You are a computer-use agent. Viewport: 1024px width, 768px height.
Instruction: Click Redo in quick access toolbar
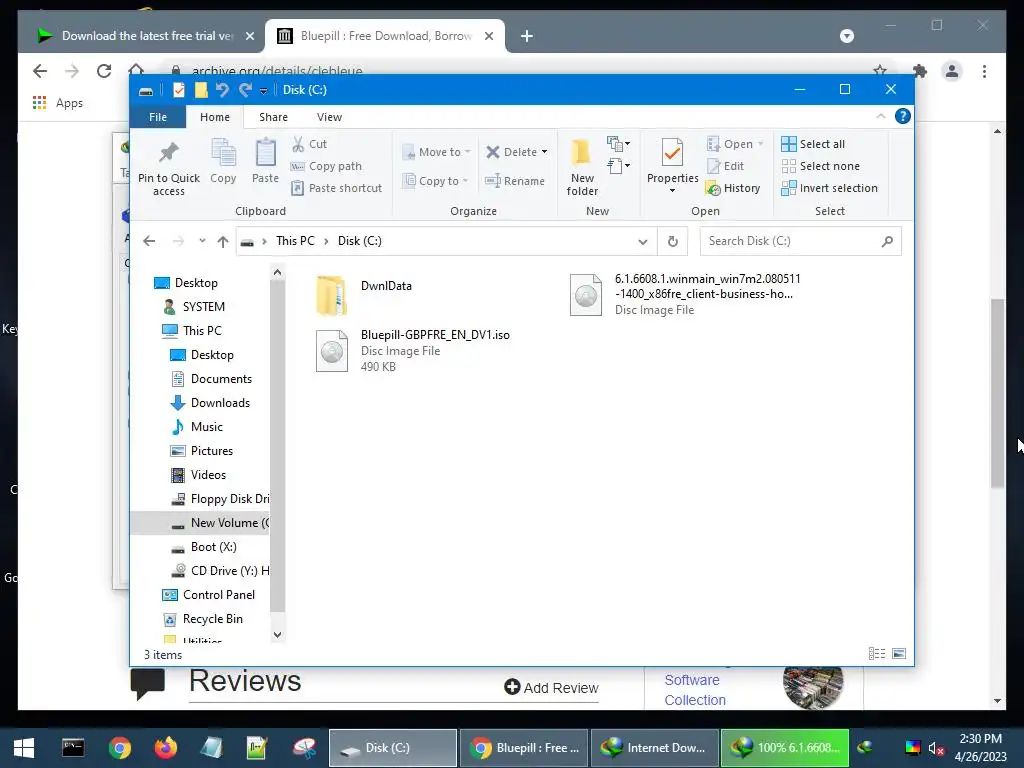coord(245,89)
